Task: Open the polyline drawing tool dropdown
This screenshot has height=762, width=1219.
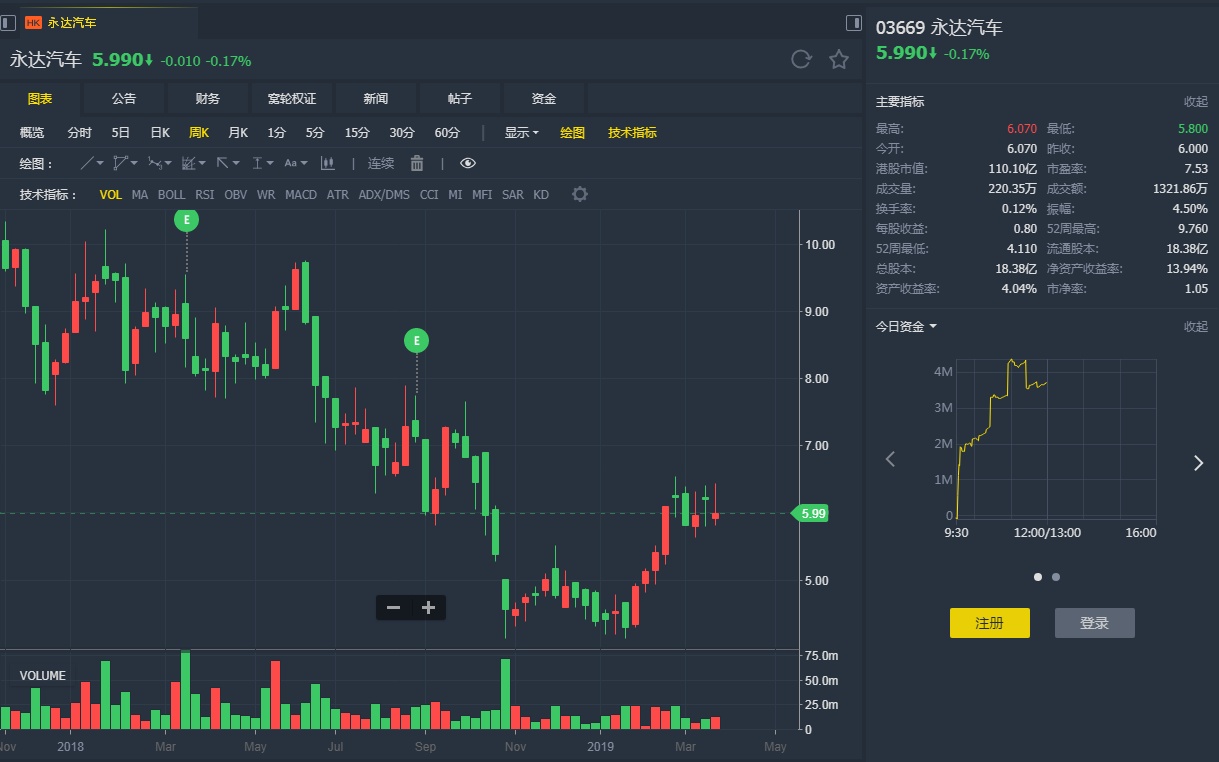Action: tap(127, 163)
